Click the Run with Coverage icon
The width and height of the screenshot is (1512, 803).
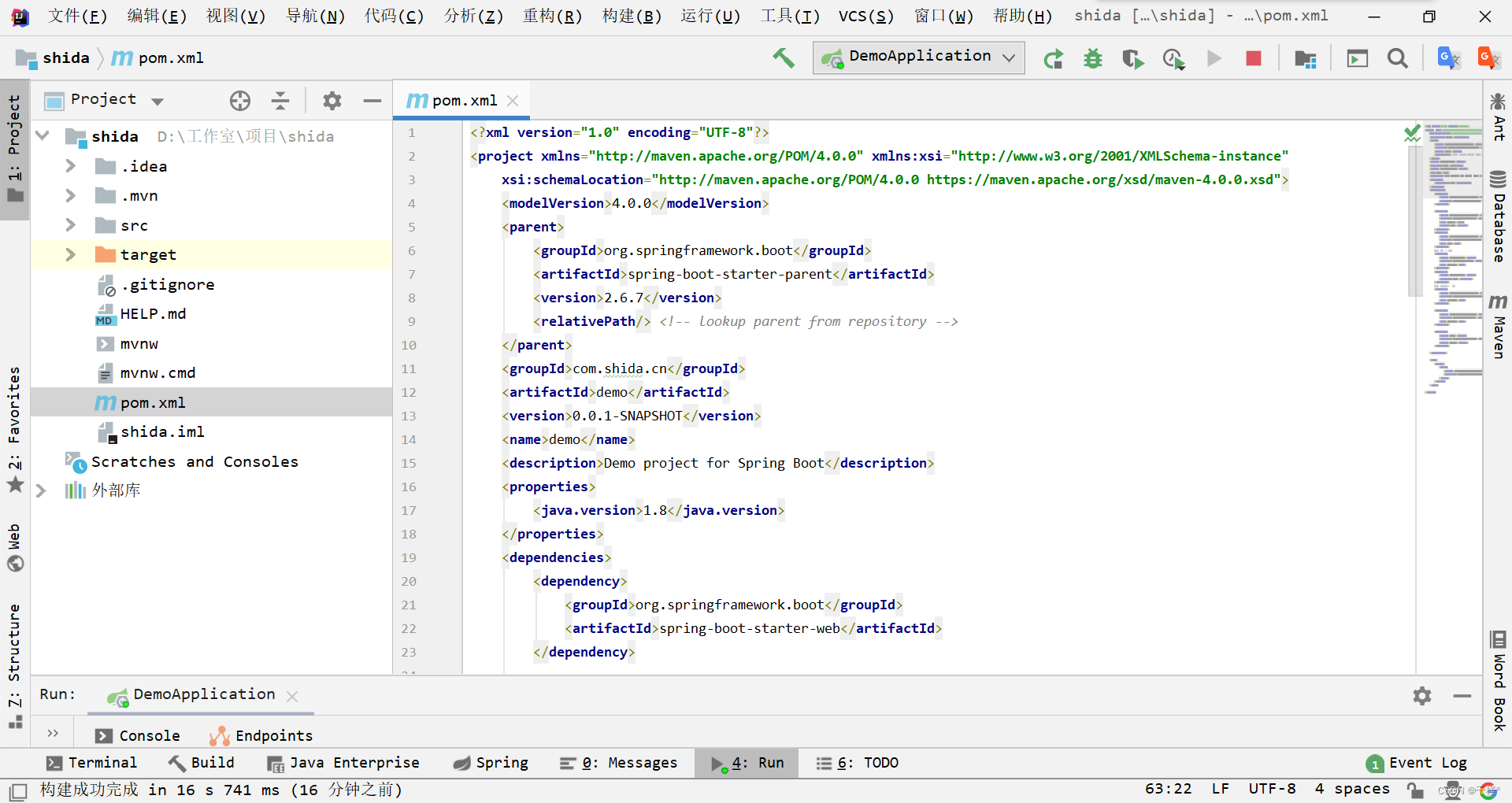pos(1133,59)
